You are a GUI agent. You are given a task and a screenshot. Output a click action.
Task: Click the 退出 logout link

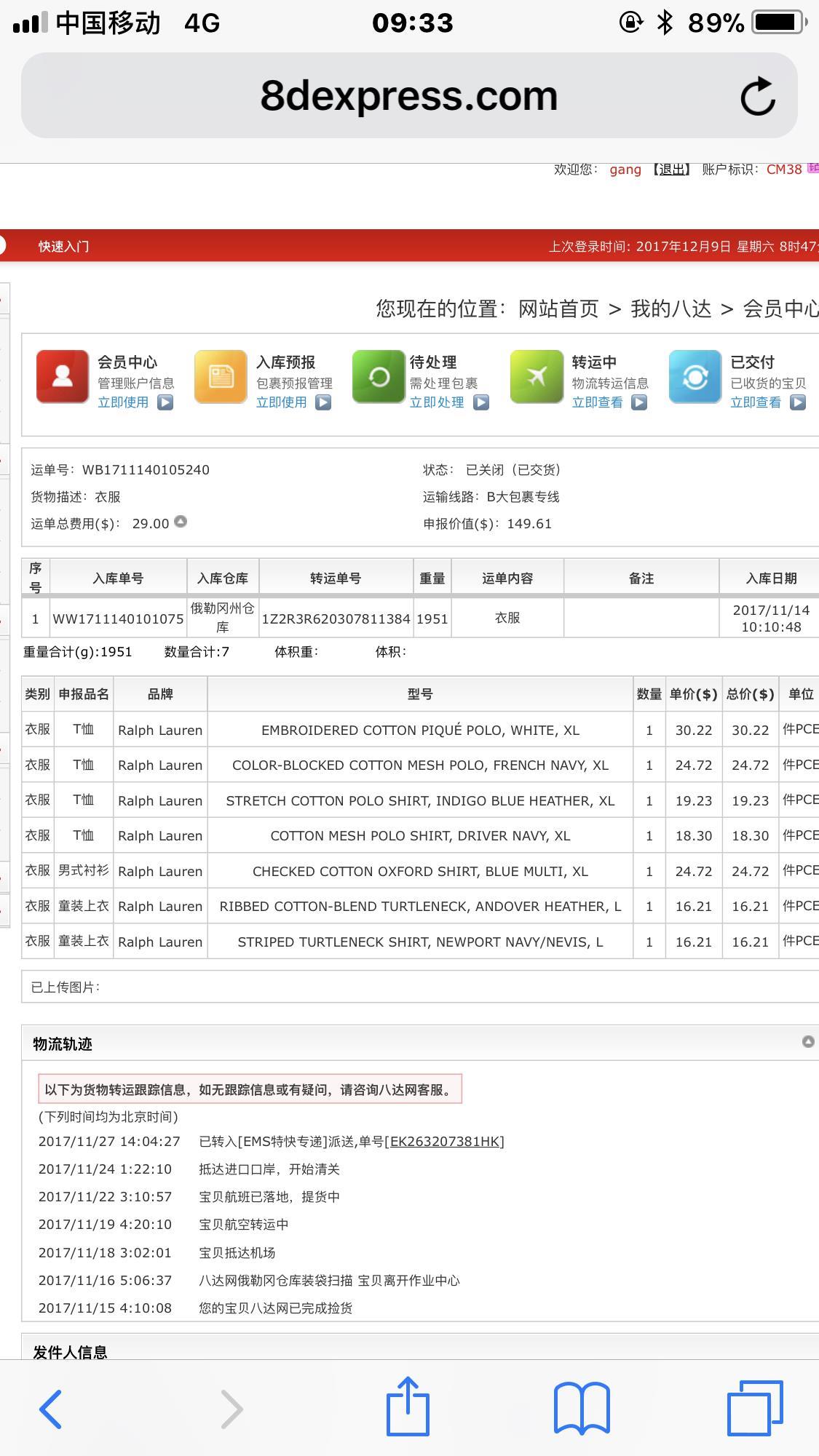671,170
